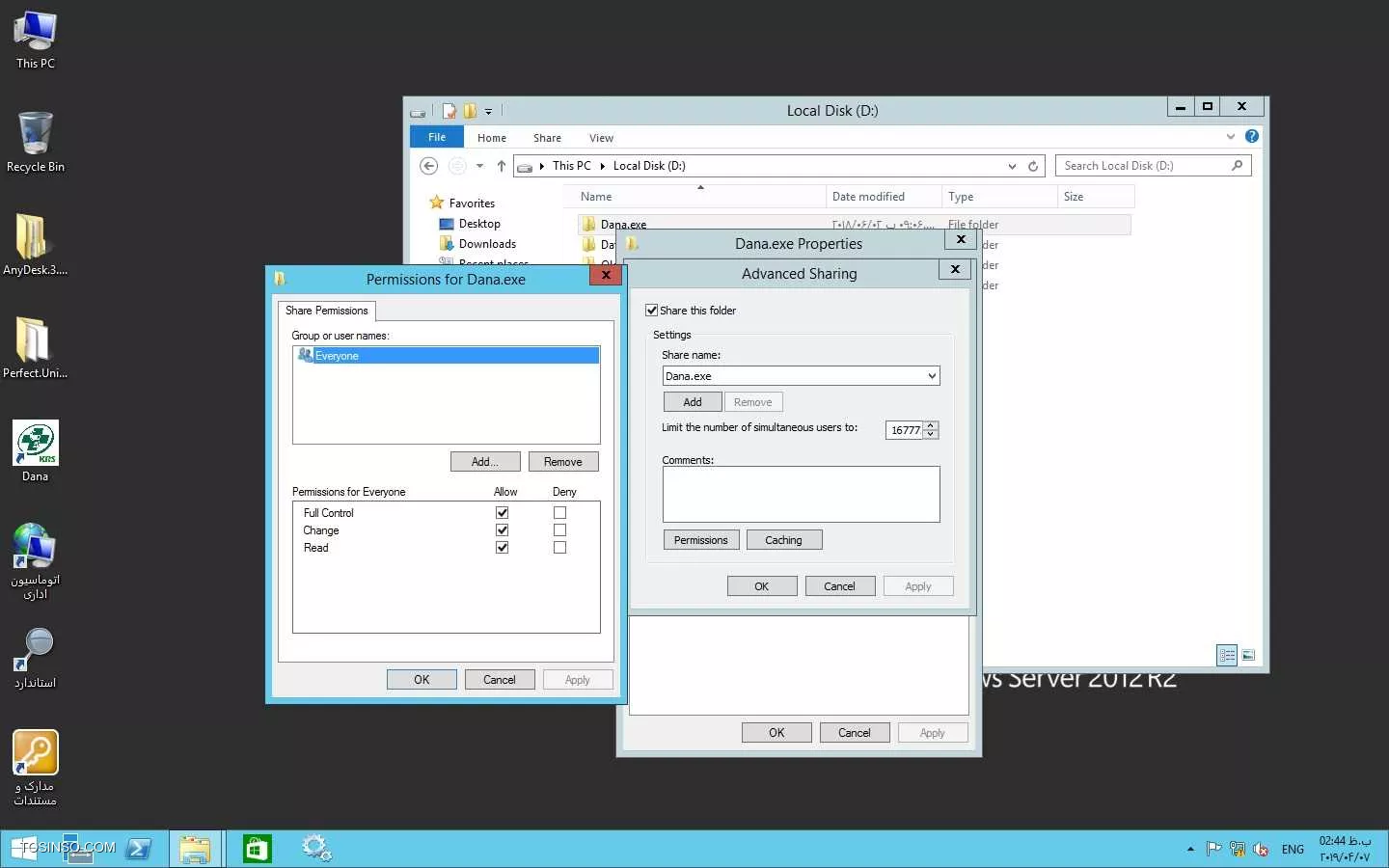Open This PC desktop icon

[x=36, y=40]
